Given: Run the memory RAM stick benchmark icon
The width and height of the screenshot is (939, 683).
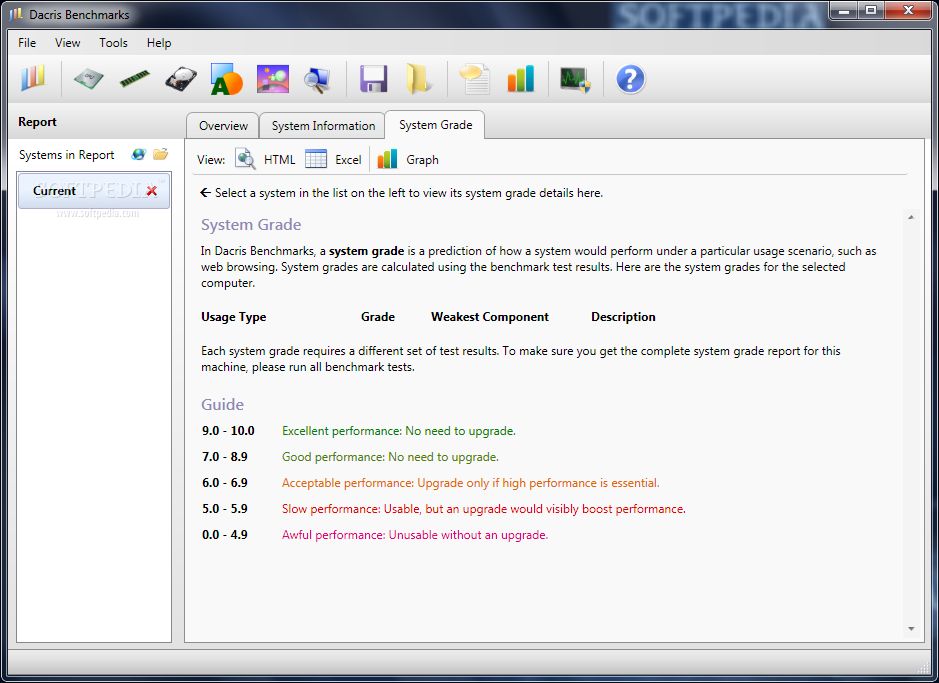Looking at the screenshot, I should coord(135,78).
